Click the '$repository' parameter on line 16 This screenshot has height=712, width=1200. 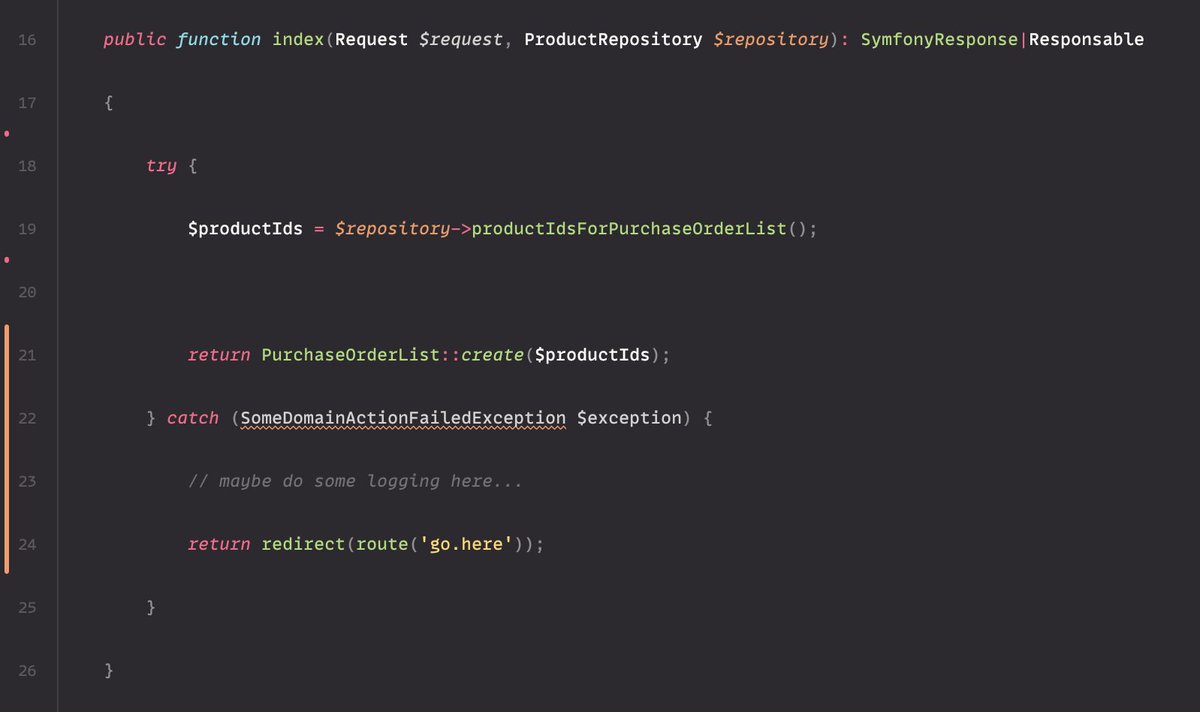(771, 40)
